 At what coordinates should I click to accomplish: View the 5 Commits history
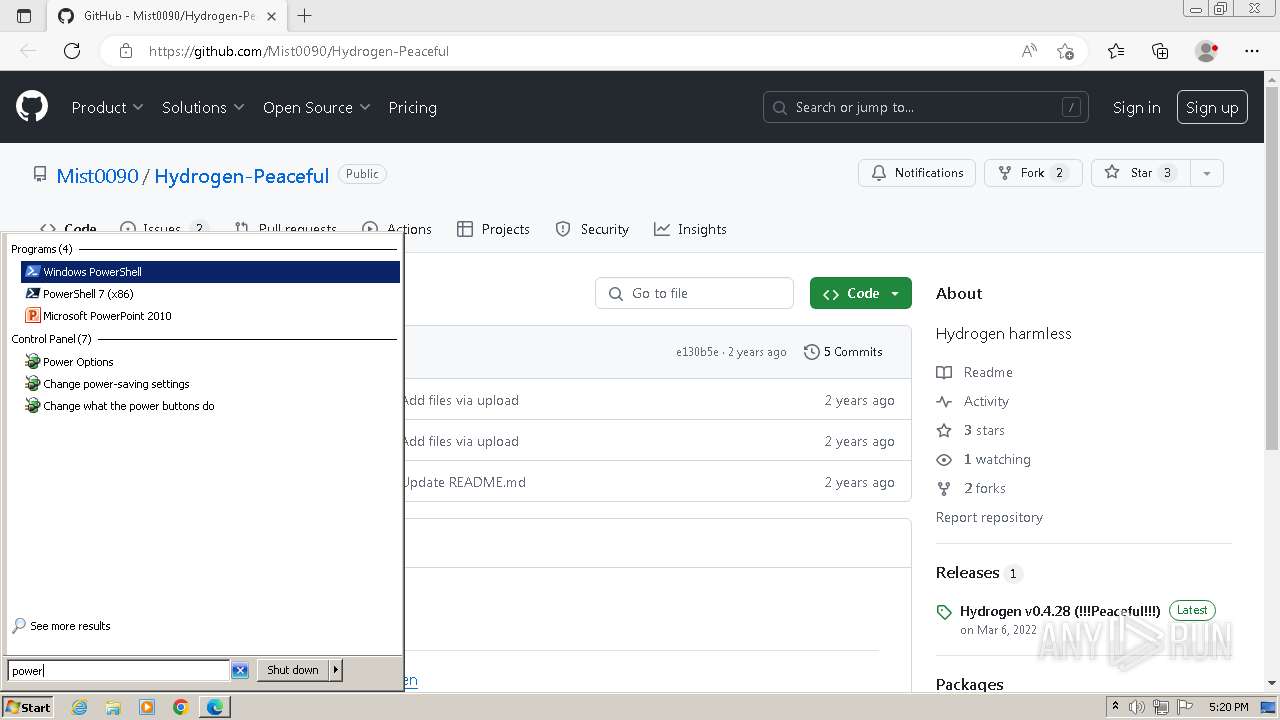pos(843,352)
